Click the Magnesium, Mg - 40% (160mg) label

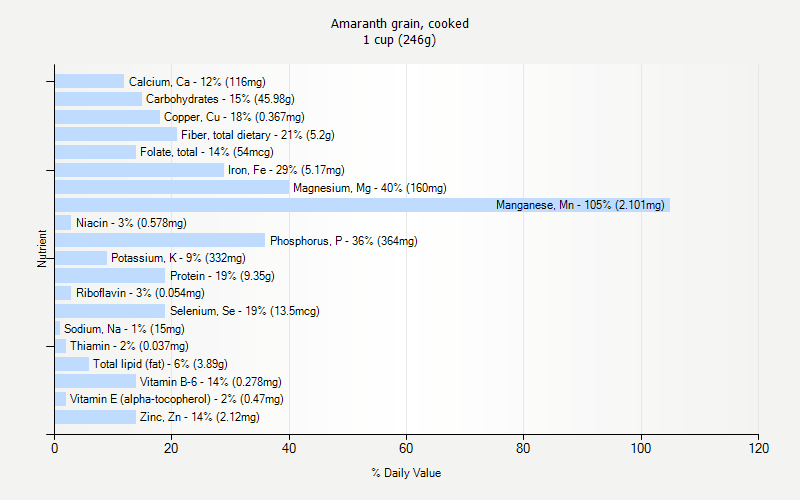pyautogui.click(x=370, y=188)
